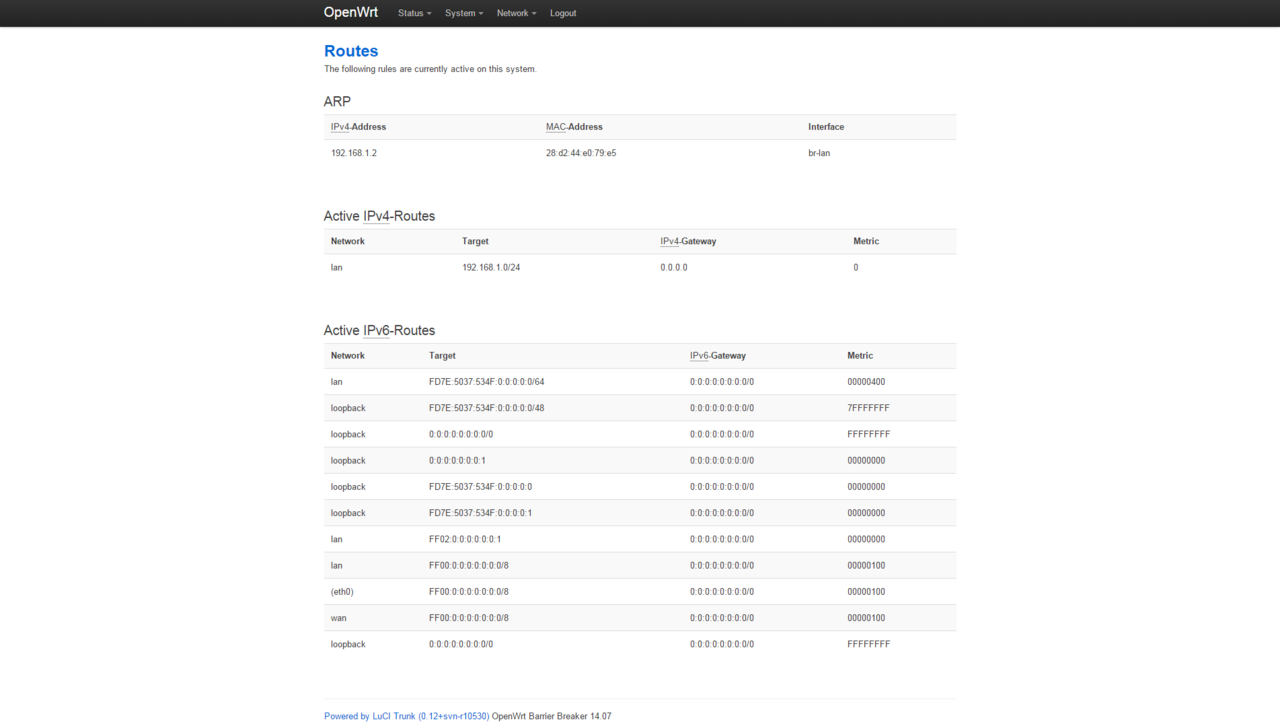Click Metric header in IPv6-Routes table

[x=860, y=355]
